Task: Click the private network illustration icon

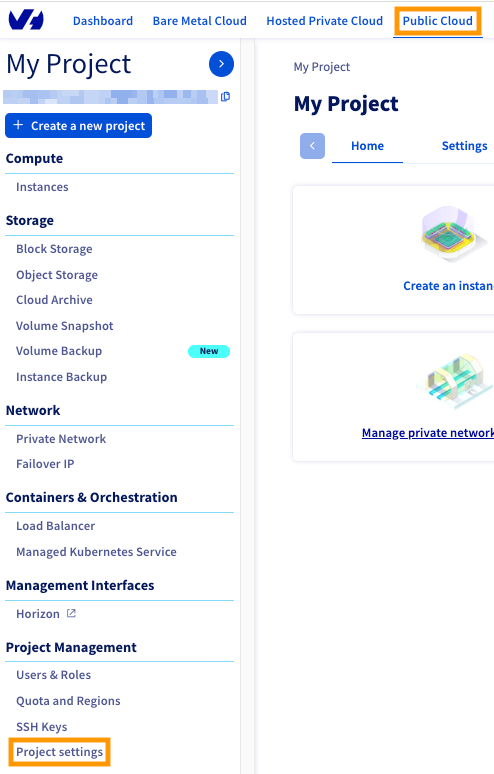Action: coord(454,382)
